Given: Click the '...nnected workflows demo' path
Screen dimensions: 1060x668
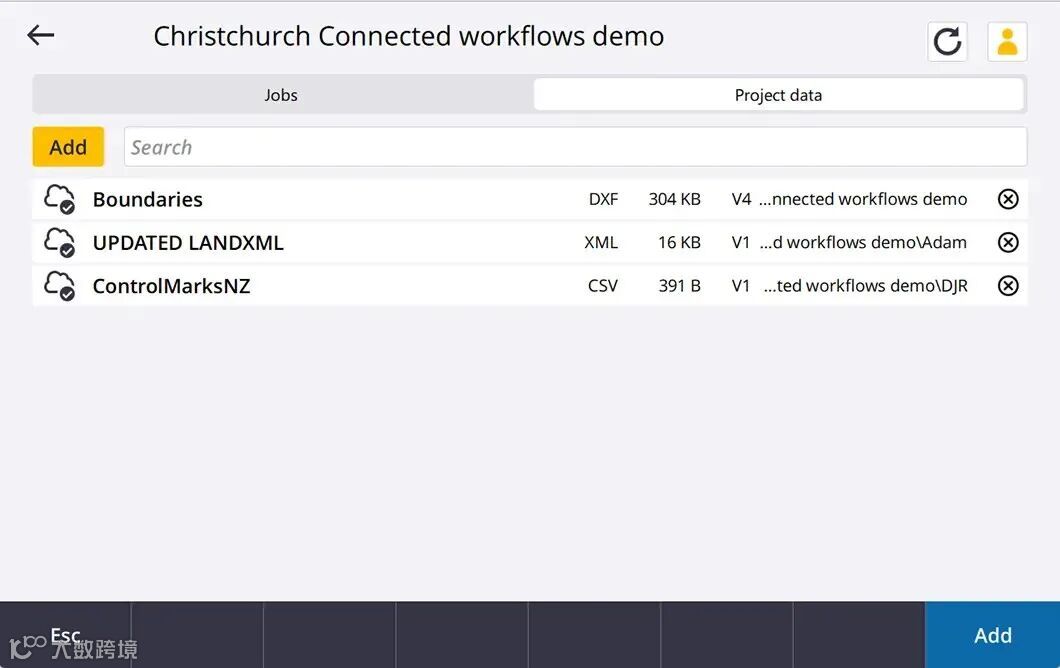Looking at the screenshot, I should point(863,199).
